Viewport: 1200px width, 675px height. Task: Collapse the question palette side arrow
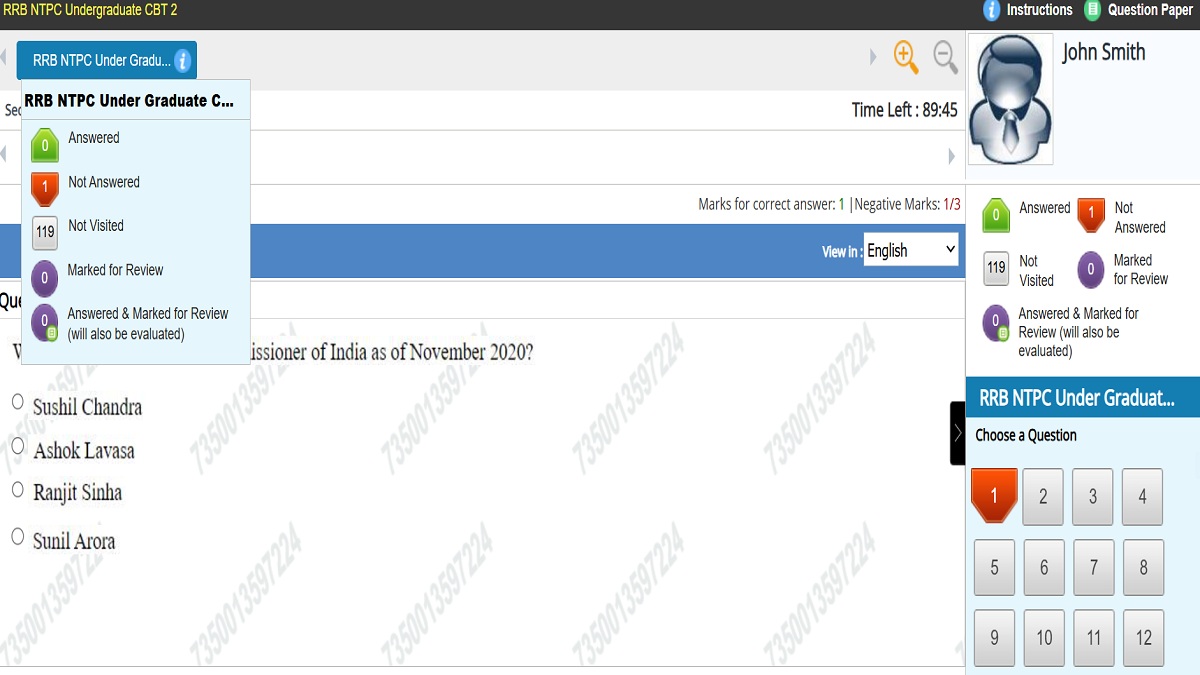957,433
